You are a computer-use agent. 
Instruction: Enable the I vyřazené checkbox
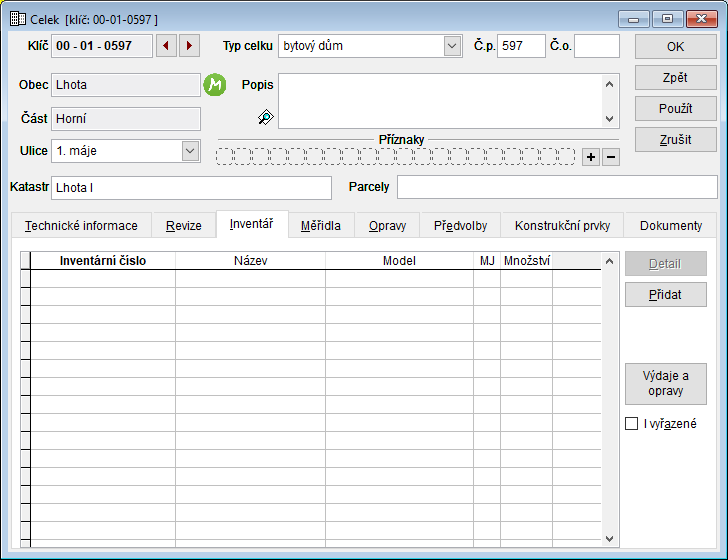[631, 424]
